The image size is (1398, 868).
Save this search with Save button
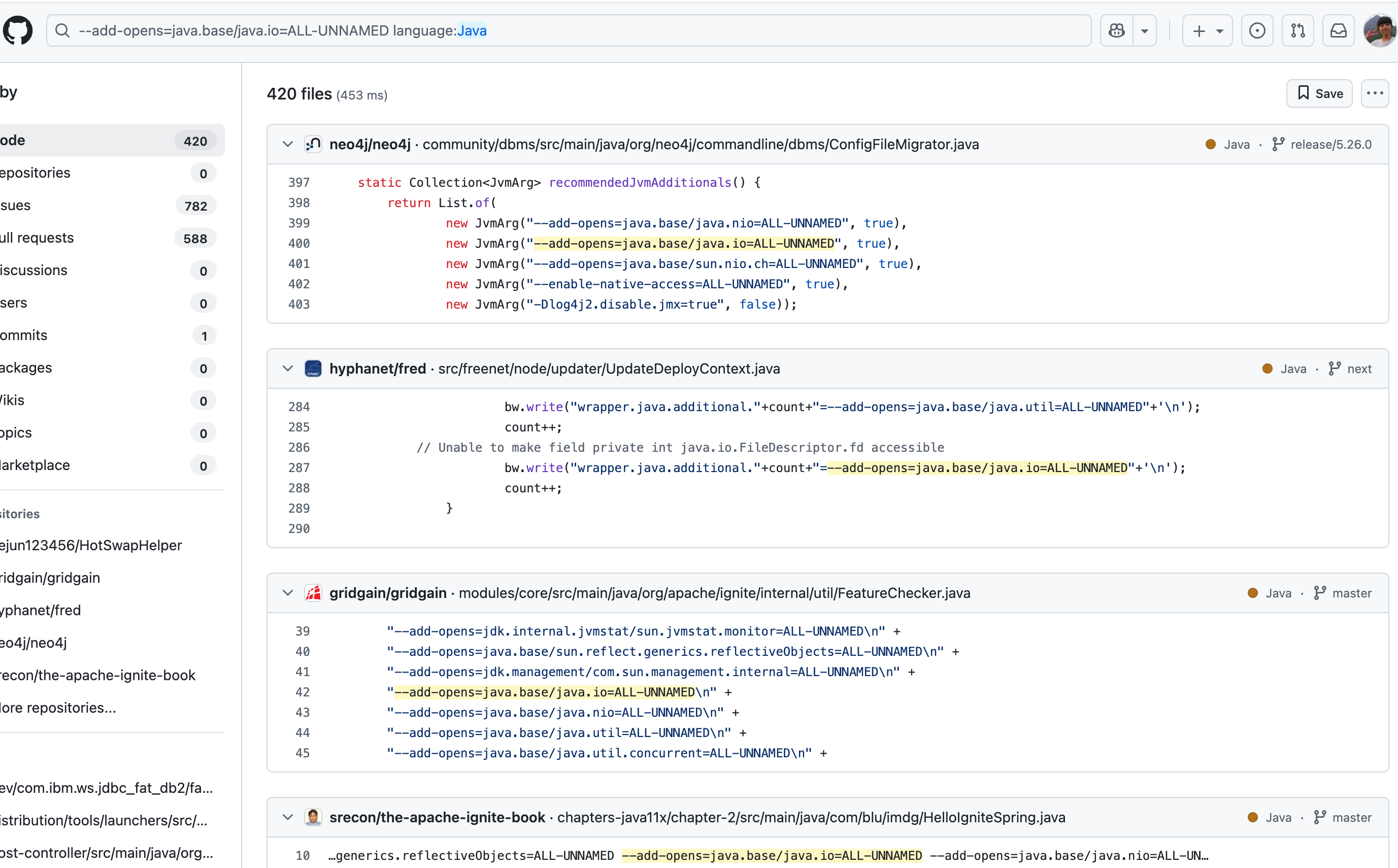[x=1319, y=93]
